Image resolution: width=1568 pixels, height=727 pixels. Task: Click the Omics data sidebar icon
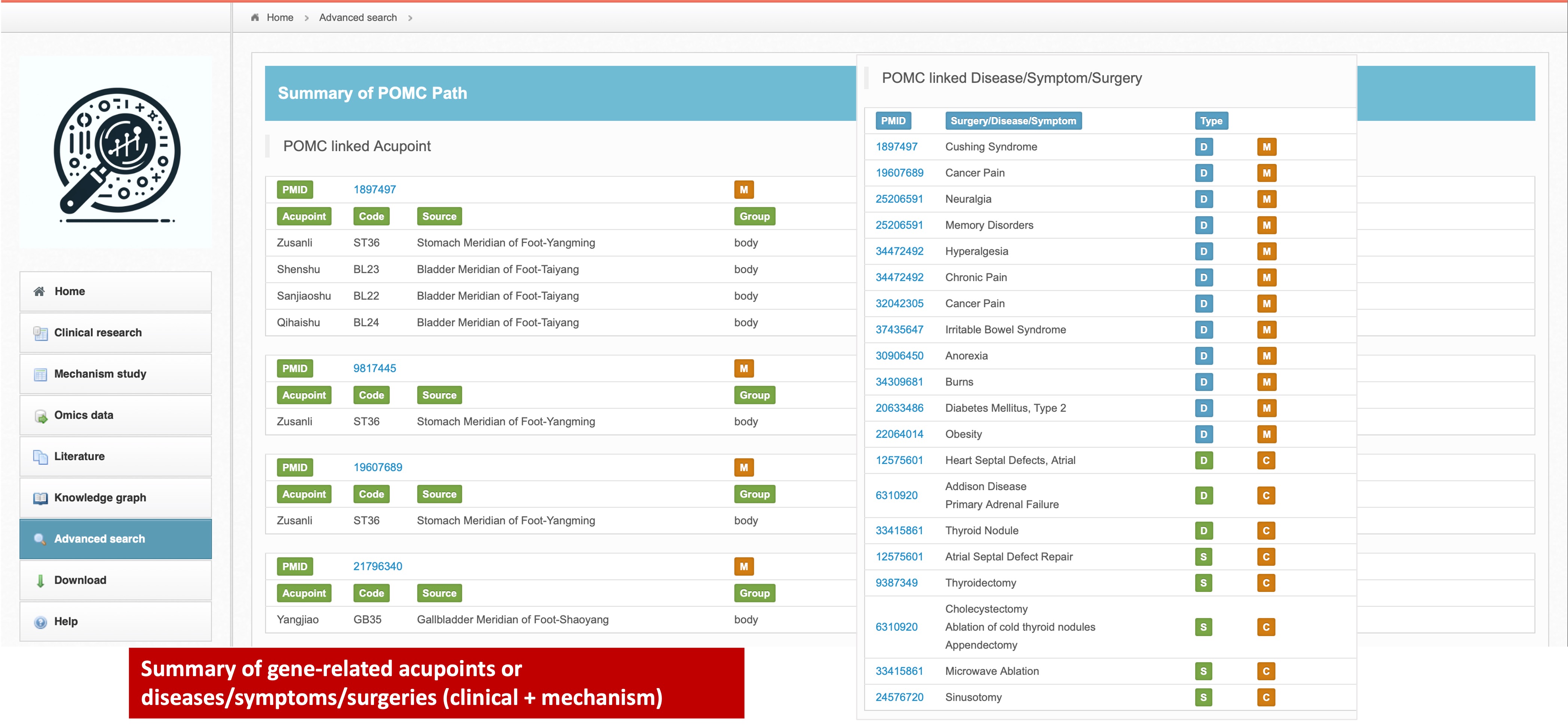40,416
